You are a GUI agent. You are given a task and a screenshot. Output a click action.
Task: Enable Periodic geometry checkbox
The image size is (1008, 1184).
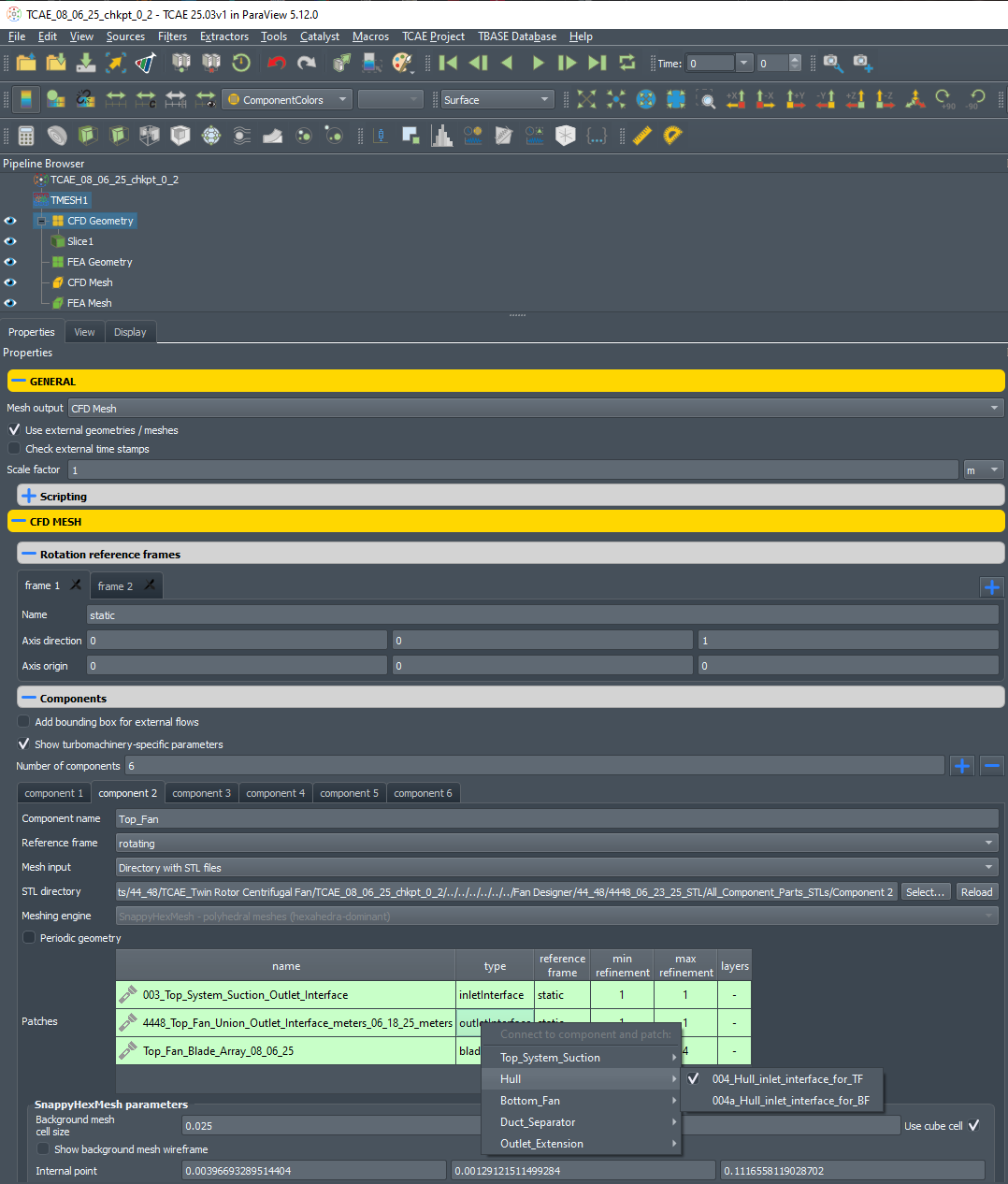point(29,938)
